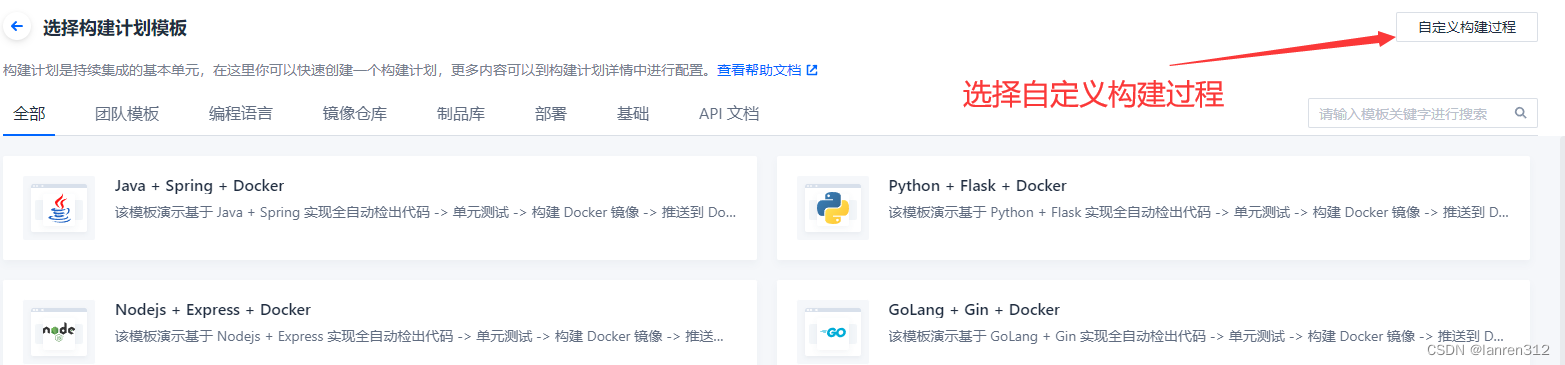Click the external link icon beside help docs

[812, 70]
